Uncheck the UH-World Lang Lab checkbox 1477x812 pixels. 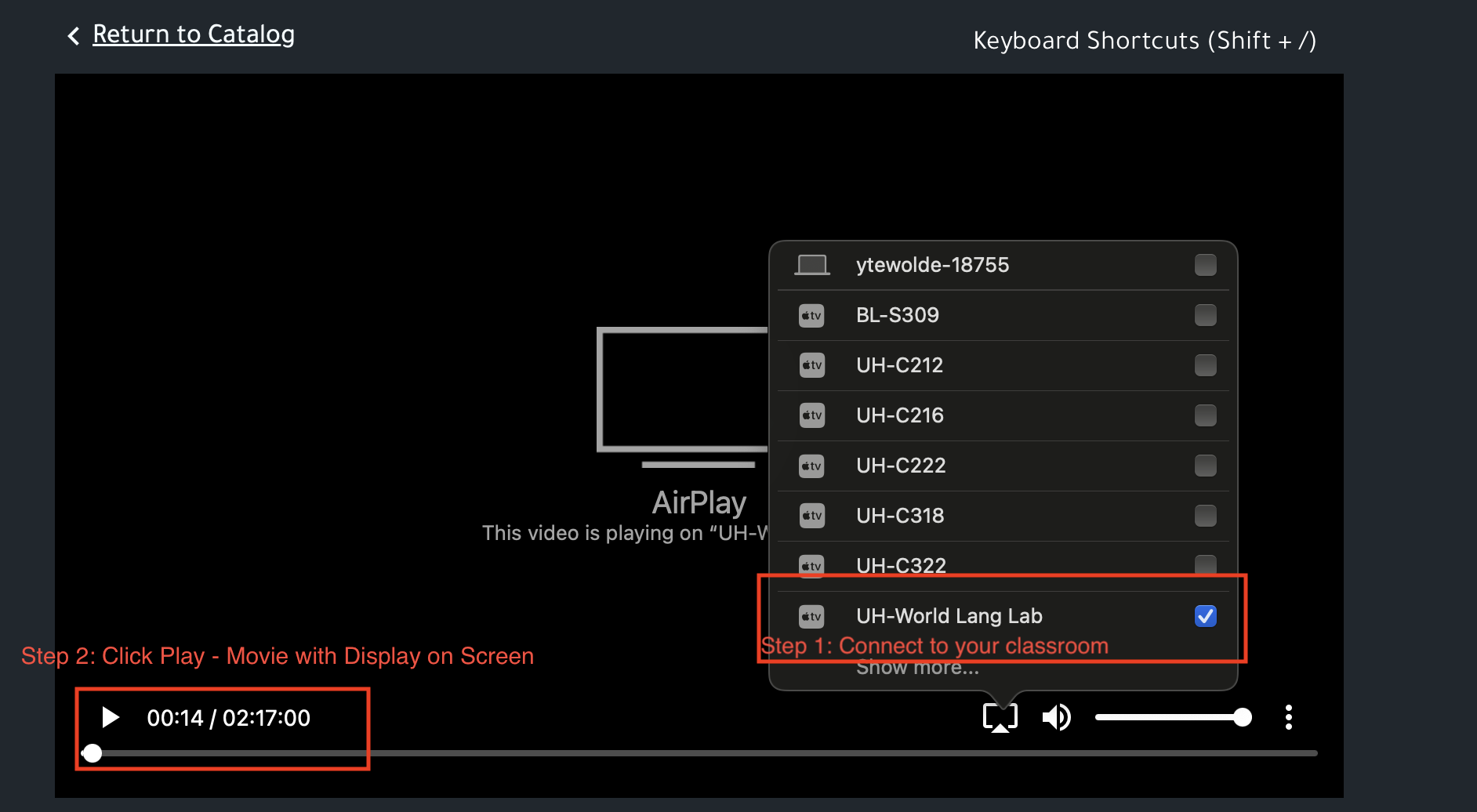pos(1206,616)
